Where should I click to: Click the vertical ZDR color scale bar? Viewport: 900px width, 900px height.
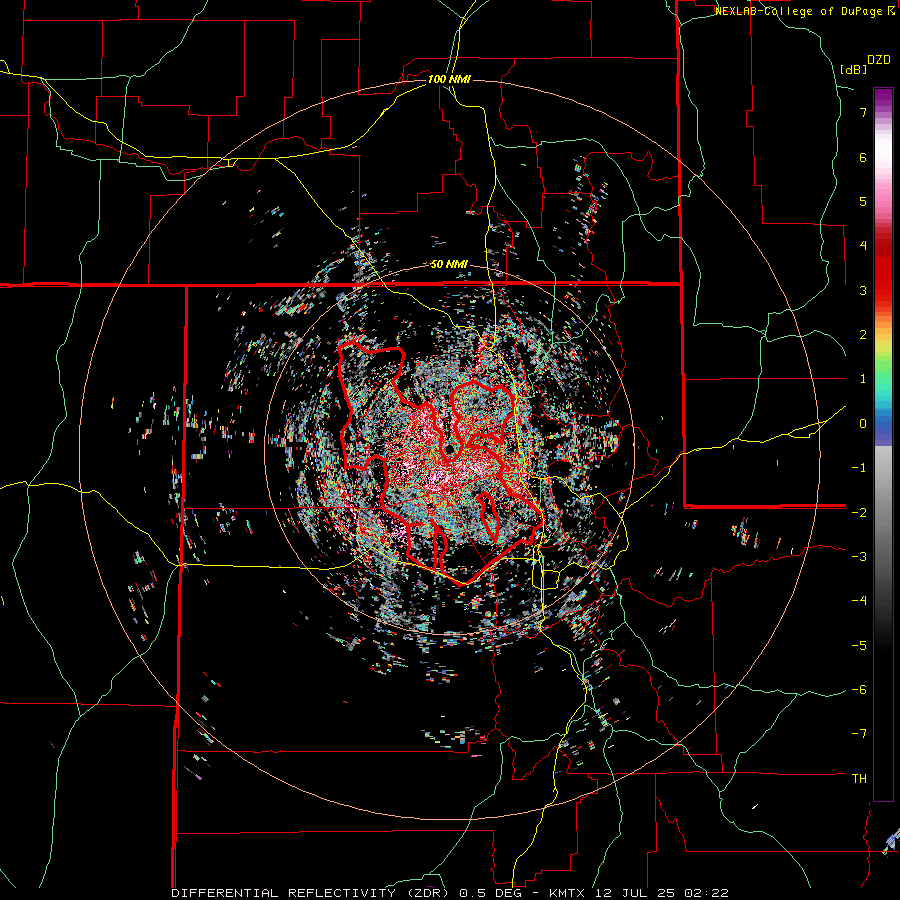click(883, 444)
